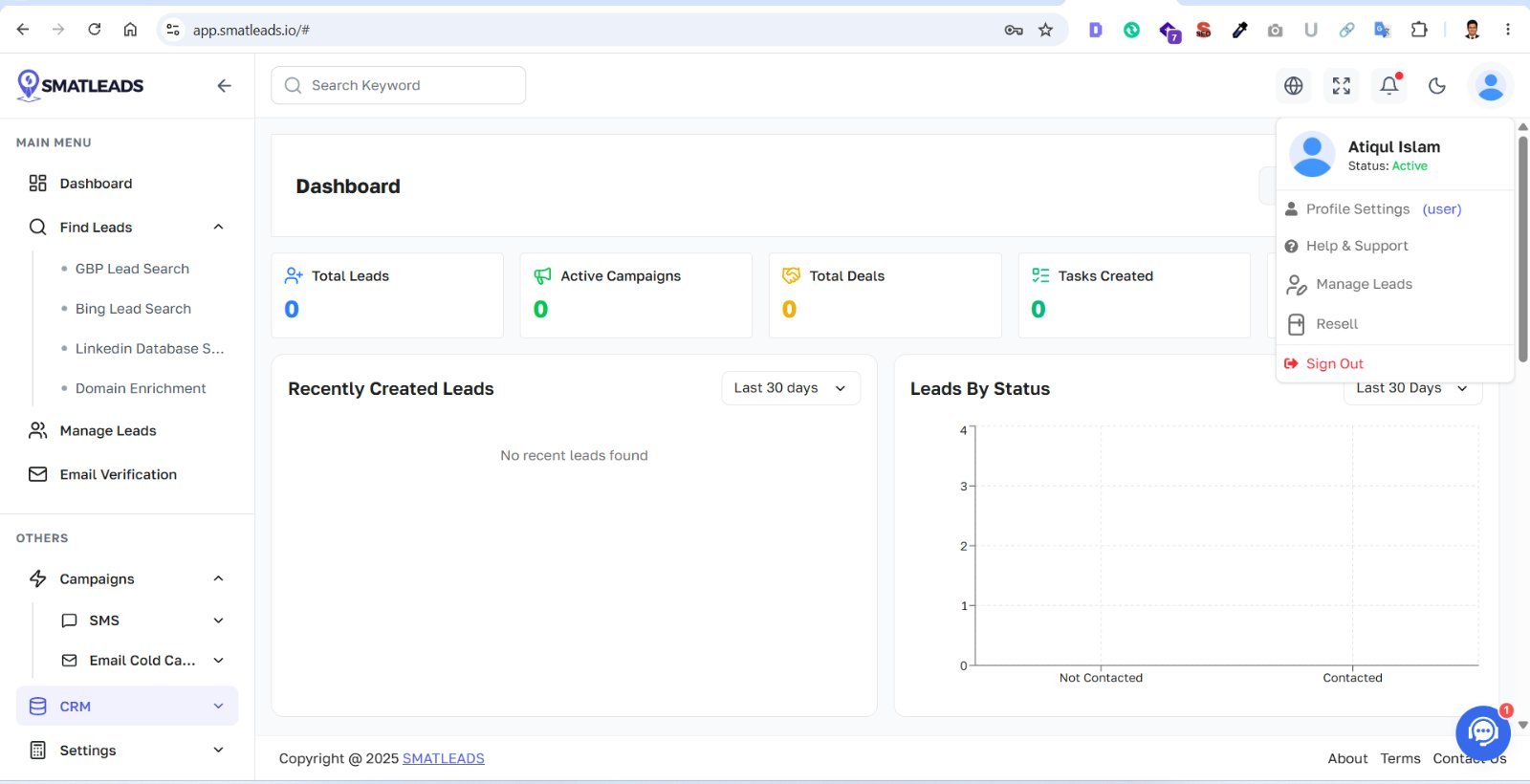Screen dimensions: 1530x784
Task: Open Last 30 days dropdown for Recent Leads
Action: tap(791, 388)
